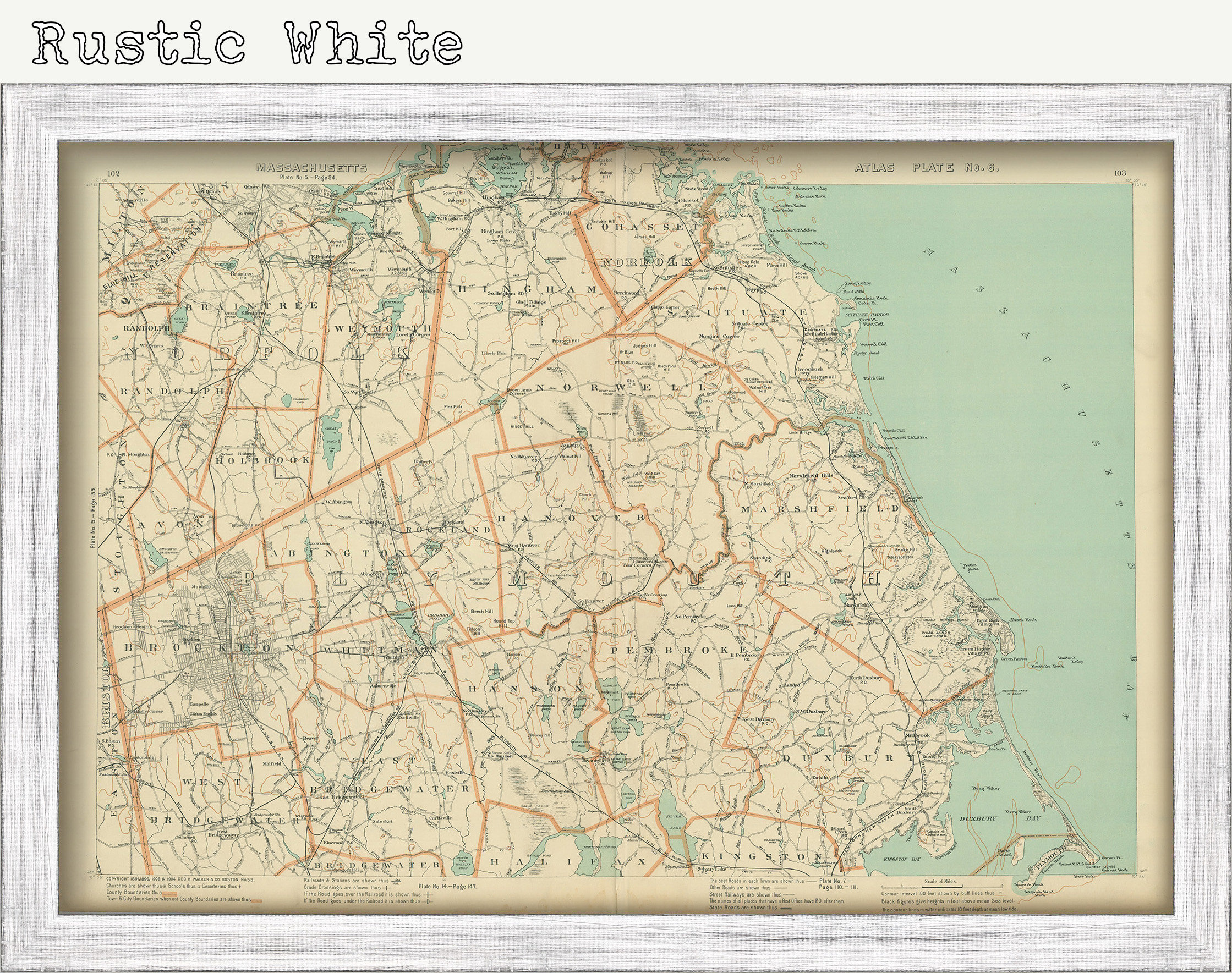Click the "Plate No. 14.—Page 147." note
Screen dimensions: 1232x973
tap(447, 887)
